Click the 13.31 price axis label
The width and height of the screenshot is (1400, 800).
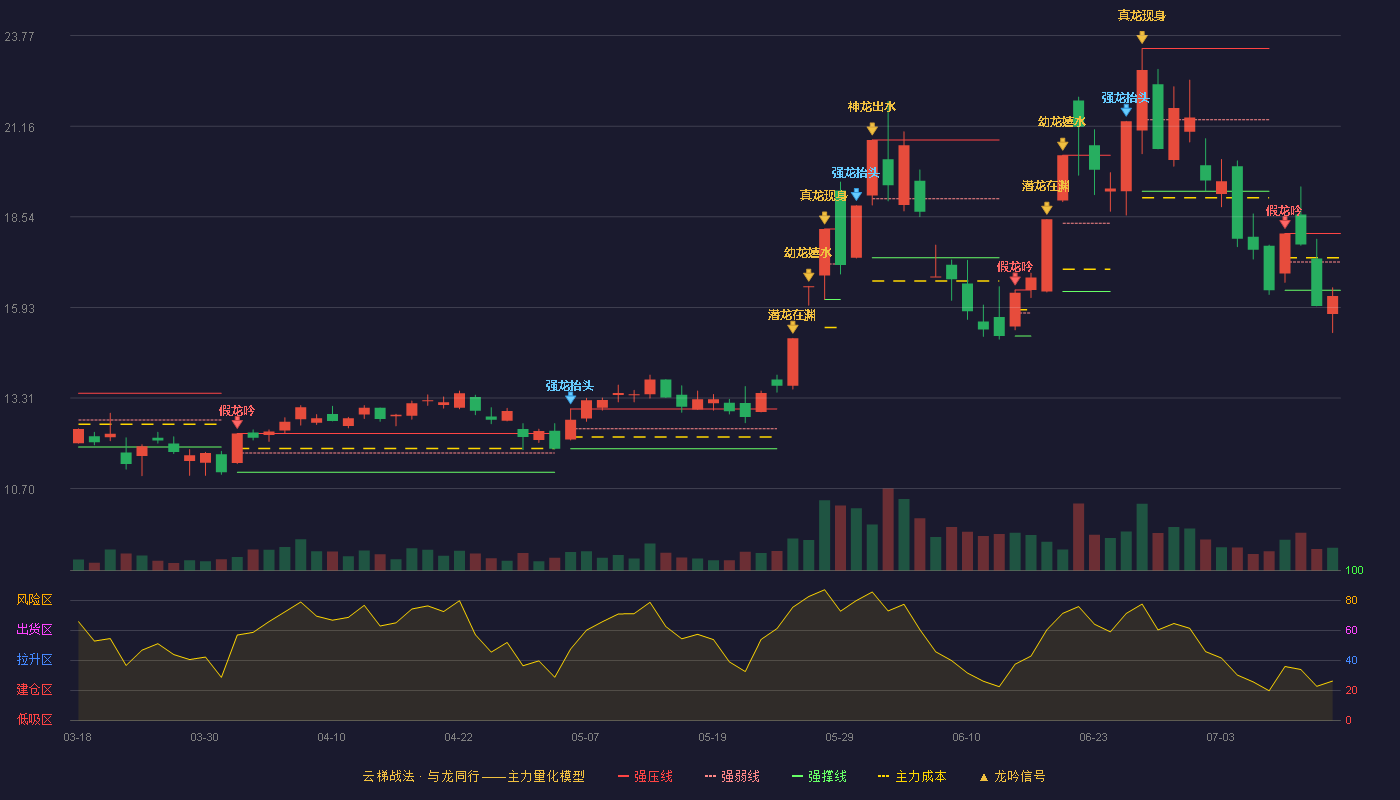click(x=19, y=398)
